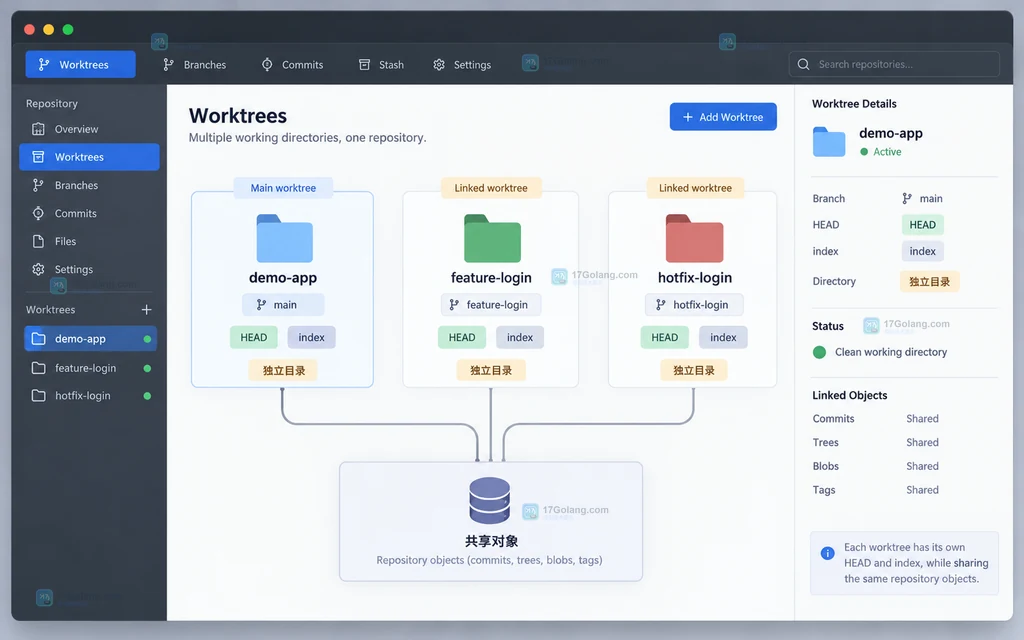The width and height of the screenshot is (1024, 640).
Task: Click the main branch value in details panel
Action: (922, 199)
